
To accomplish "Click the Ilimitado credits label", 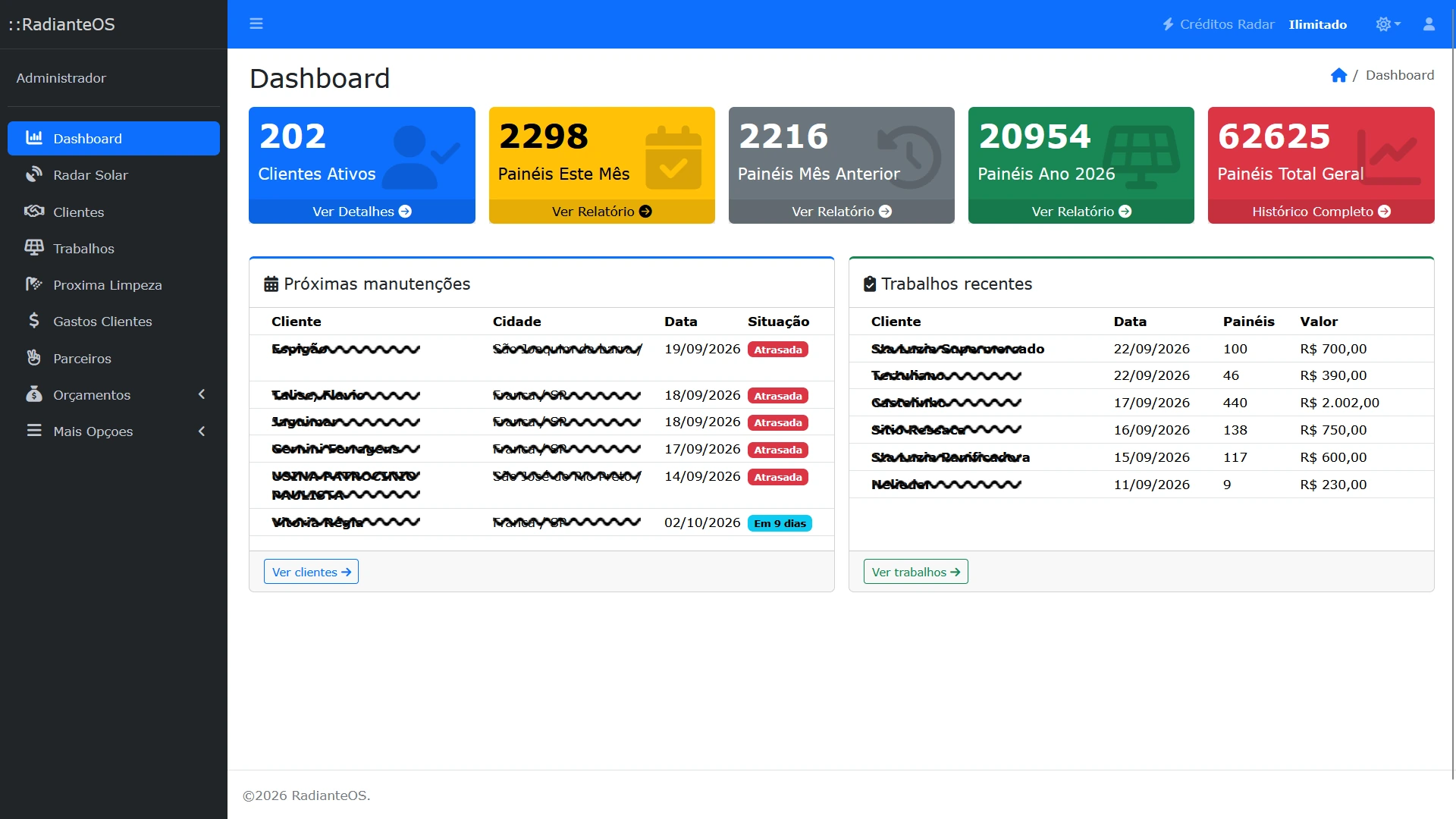I will (x=1318, y=24).
